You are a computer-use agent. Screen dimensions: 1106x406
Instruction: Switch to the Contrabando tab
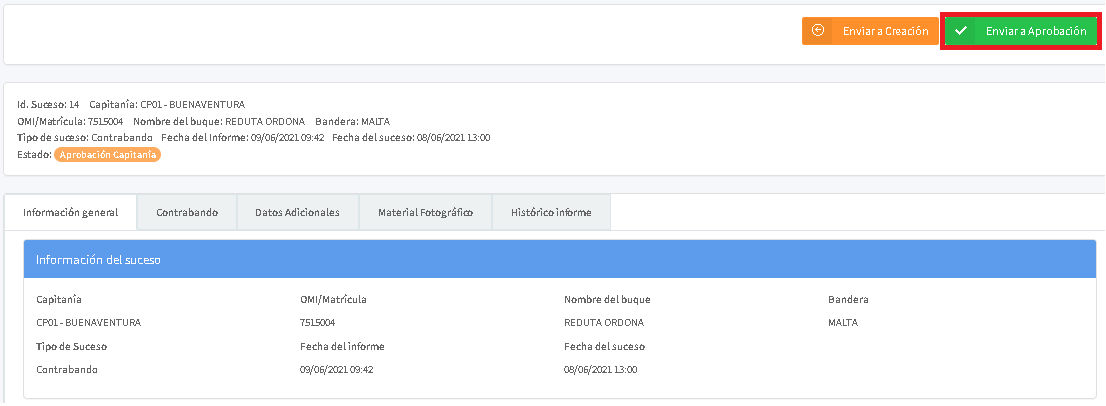click(187, 212)
